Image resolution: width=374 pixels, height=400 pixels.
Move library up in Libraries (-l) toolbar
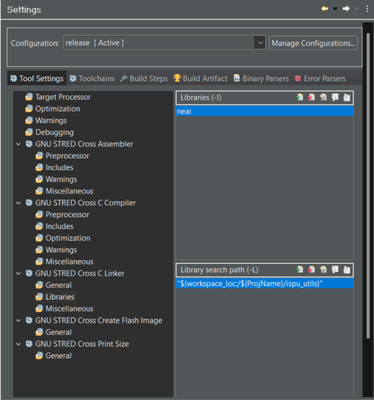[335, 97]
